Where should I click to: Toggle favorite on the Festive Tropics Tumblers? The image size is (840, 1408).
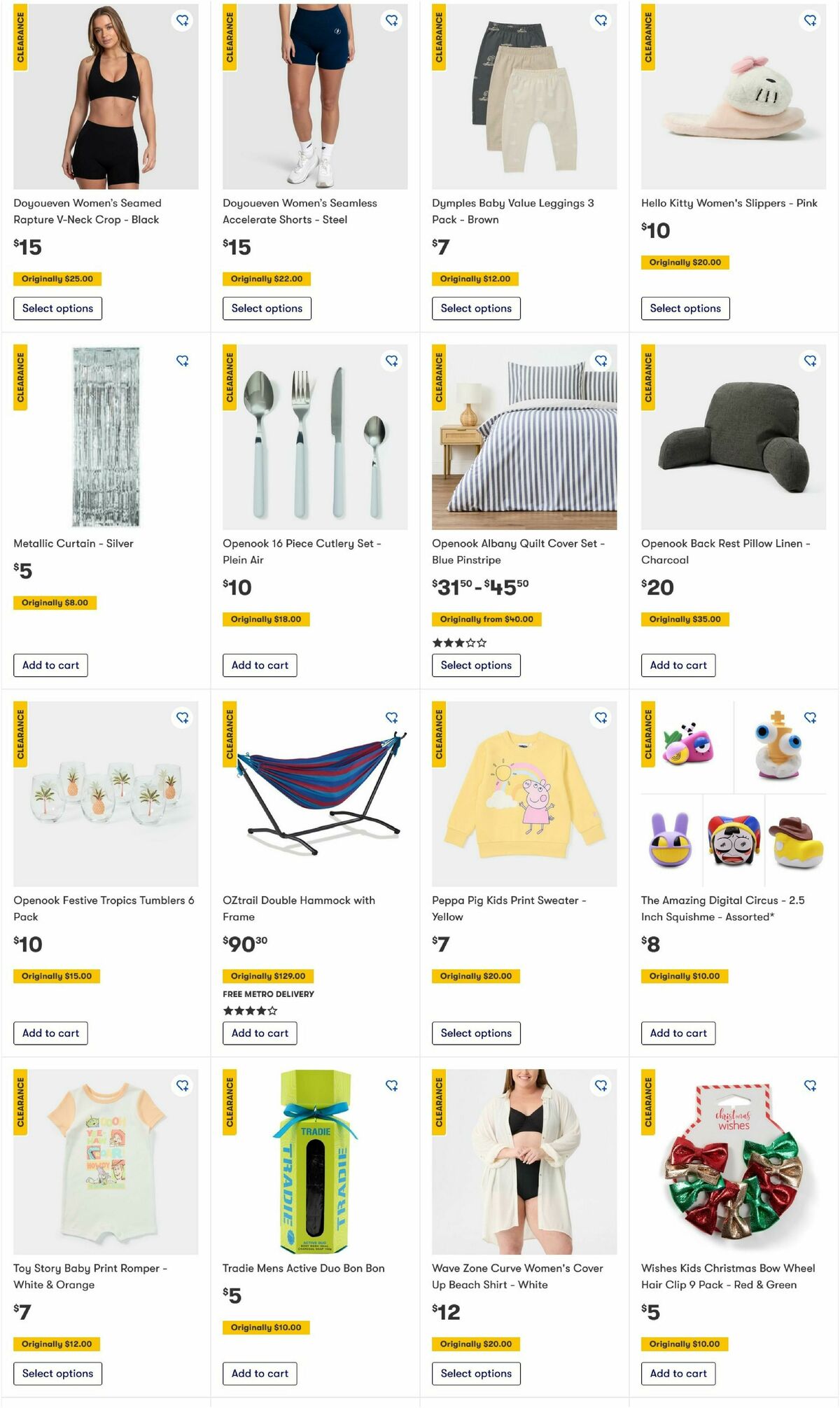pyautogui.click(x=183, y=717)
